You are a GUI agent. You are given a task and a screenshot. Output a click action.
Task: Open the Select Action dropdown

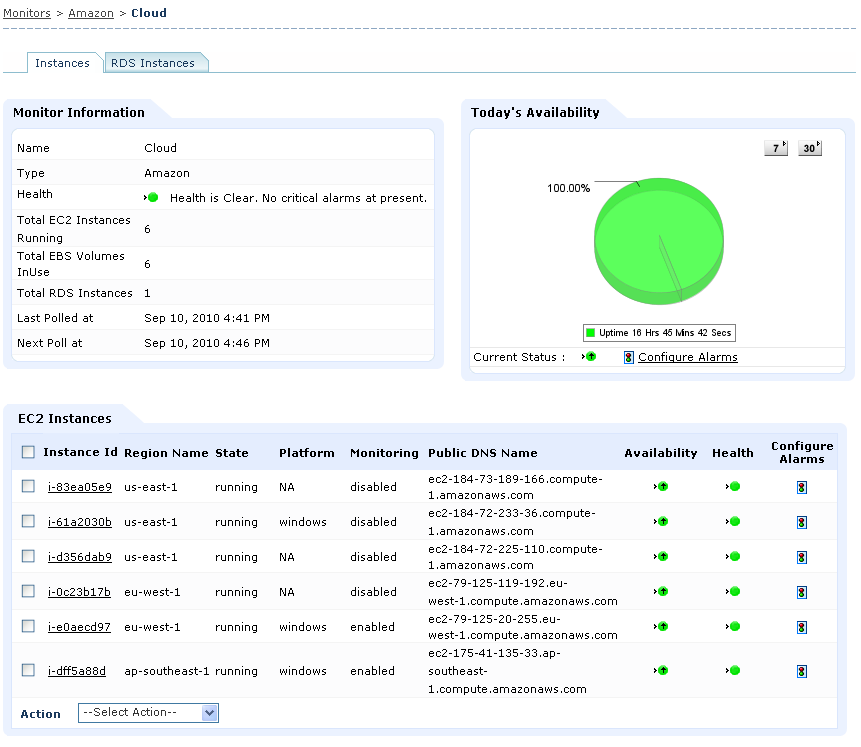point(148,713)
